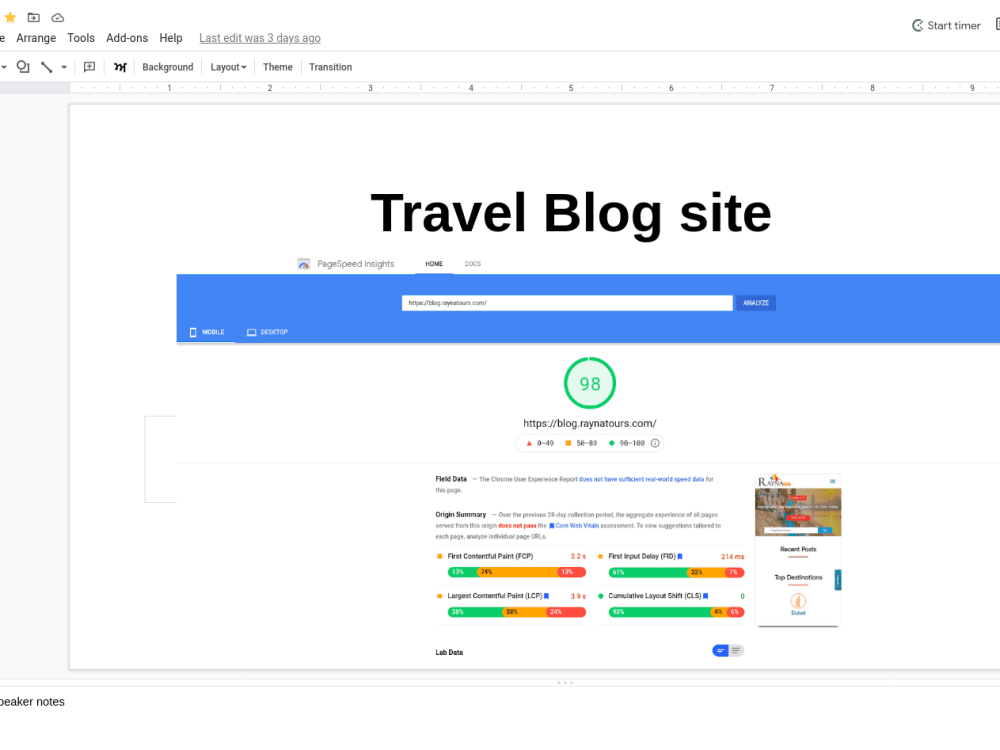
Task: Open the Tools menu
Action: click(x=81, y=38)
